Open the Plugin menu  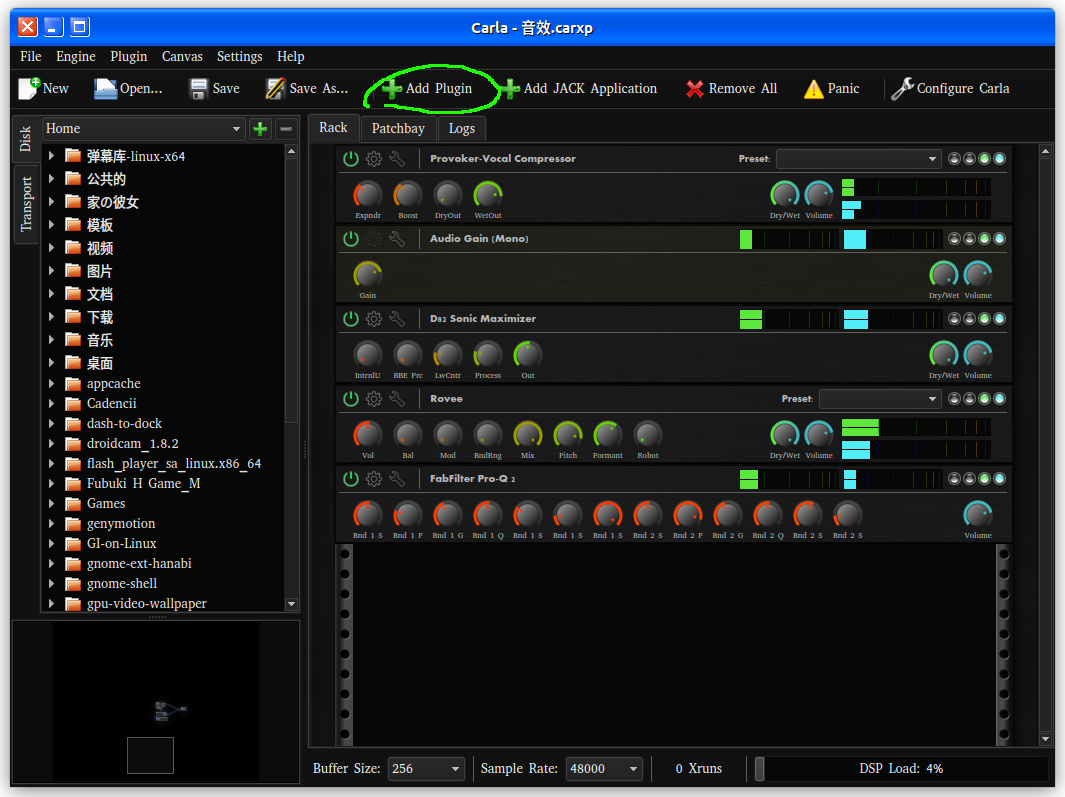click(128, 56)
